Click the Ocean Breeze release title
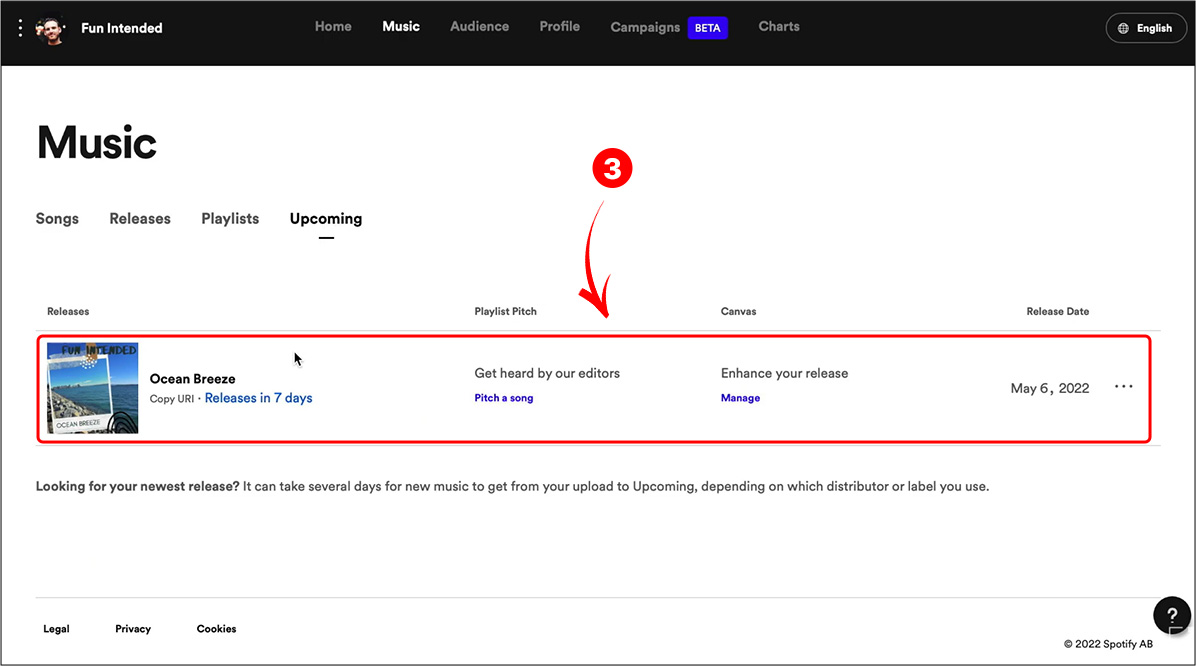 192,379
